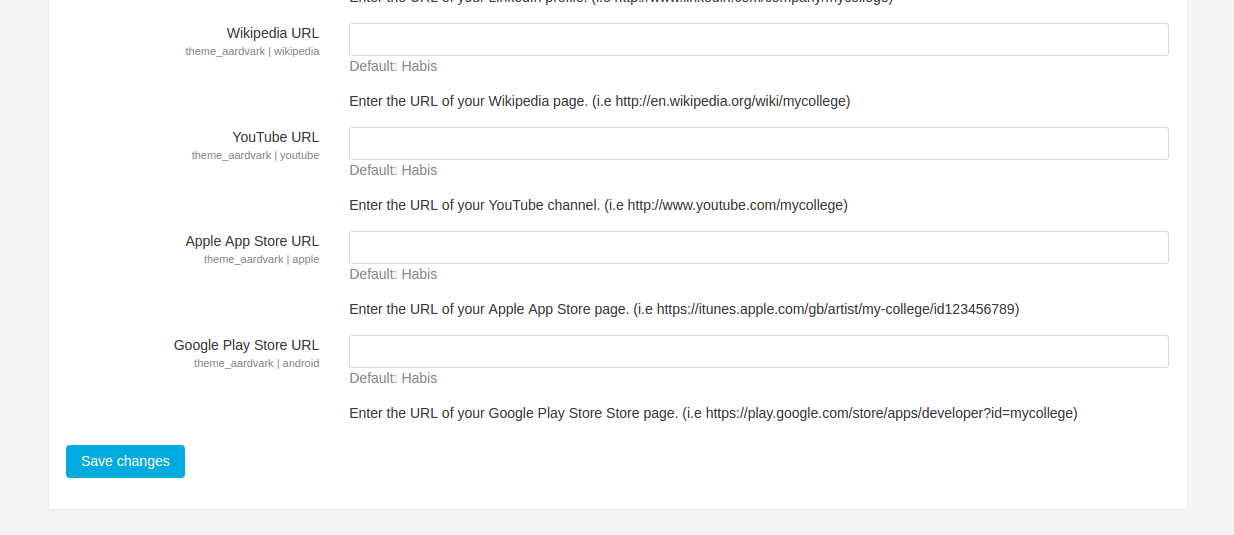
Task: Click the Google Play Store page help text
Action: click(713, 413)
